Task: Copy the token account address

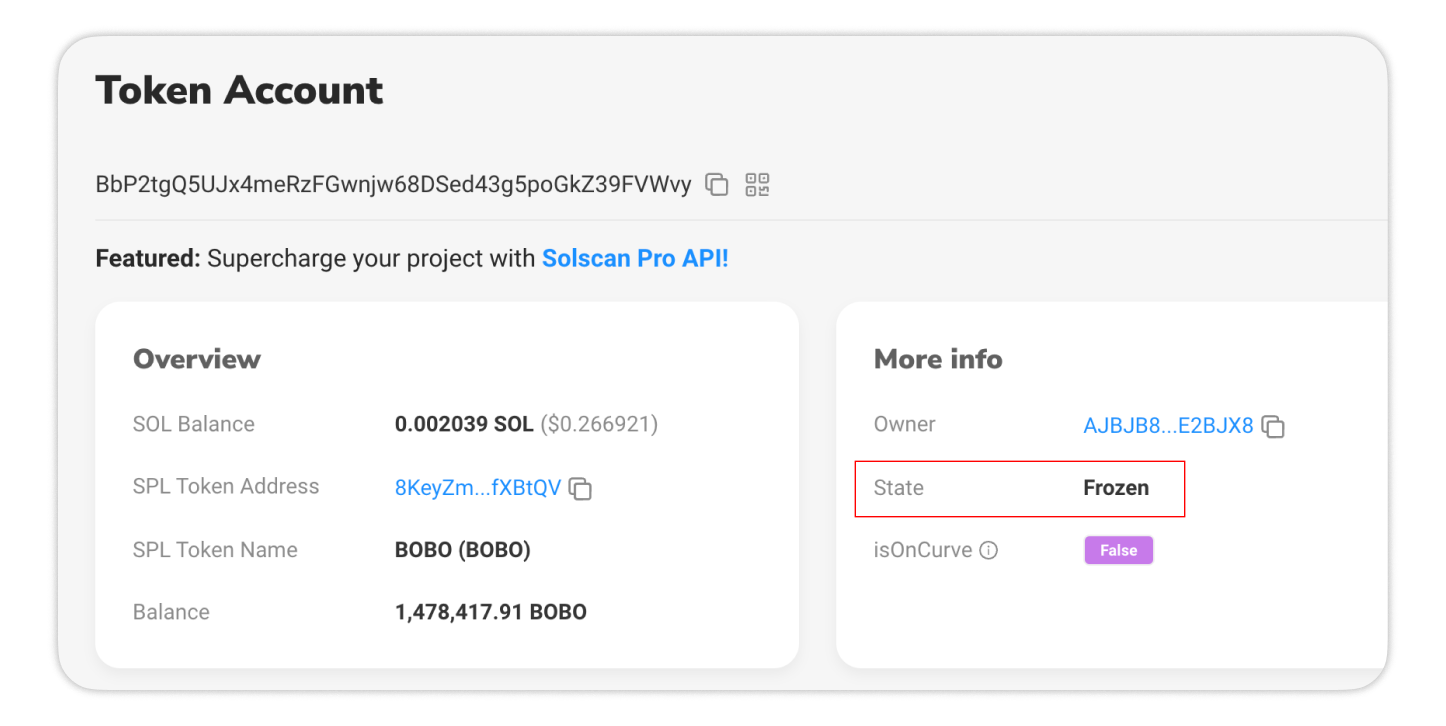Action: [x=717, y=185]
